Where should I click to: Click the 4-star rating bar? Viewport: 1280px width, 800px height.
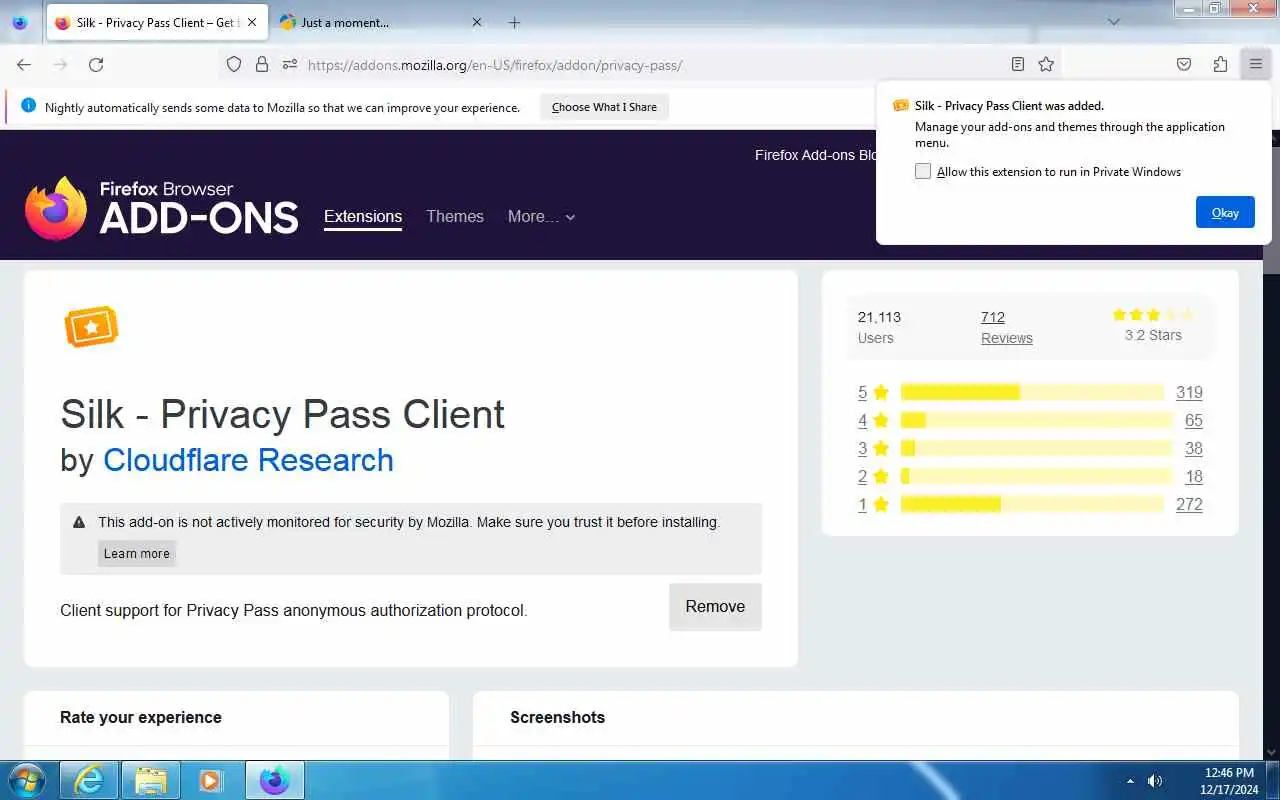(1036, 420)
